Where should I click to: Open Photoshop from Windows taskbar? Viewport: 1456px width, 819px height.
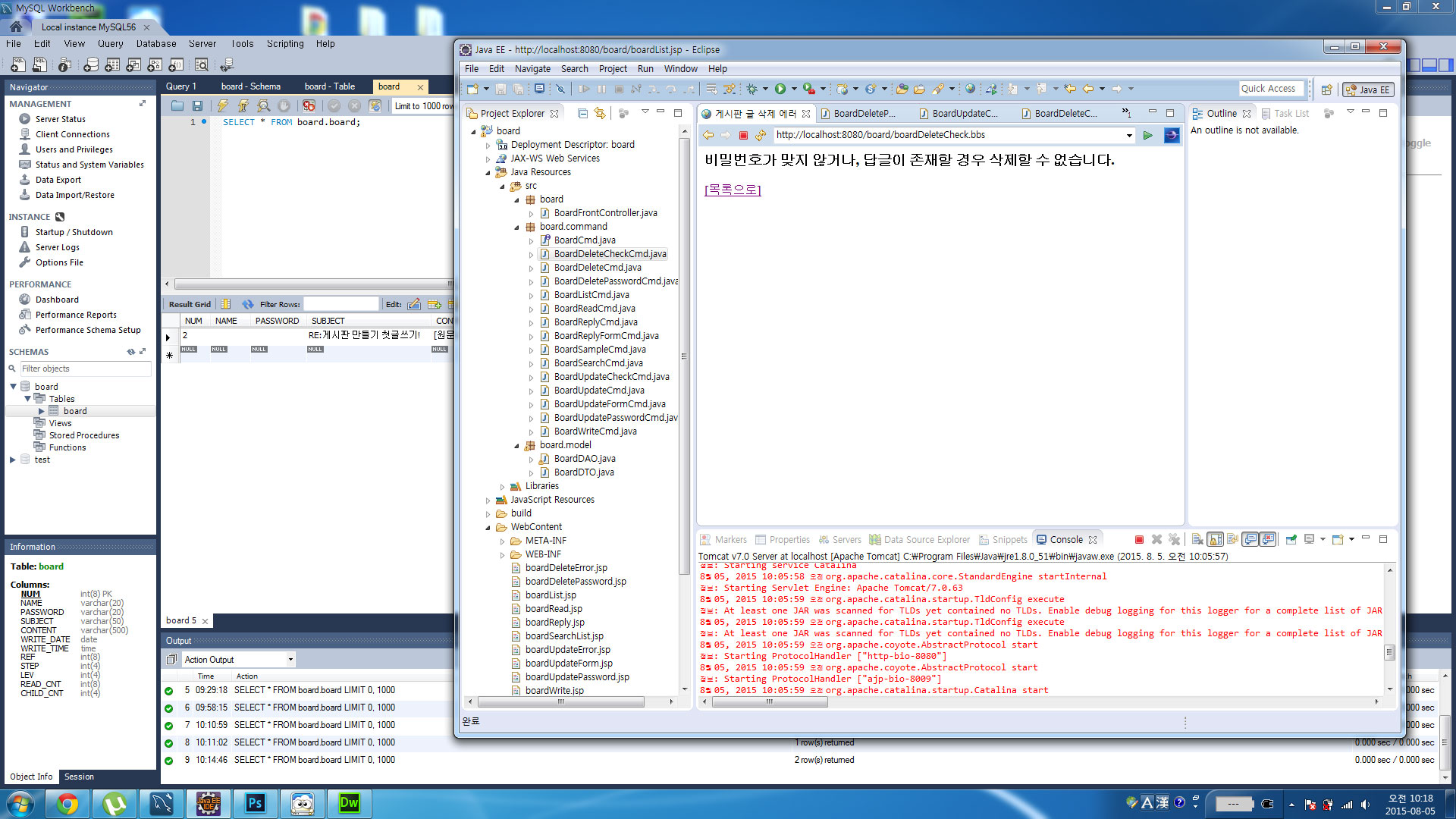point(256,803)
